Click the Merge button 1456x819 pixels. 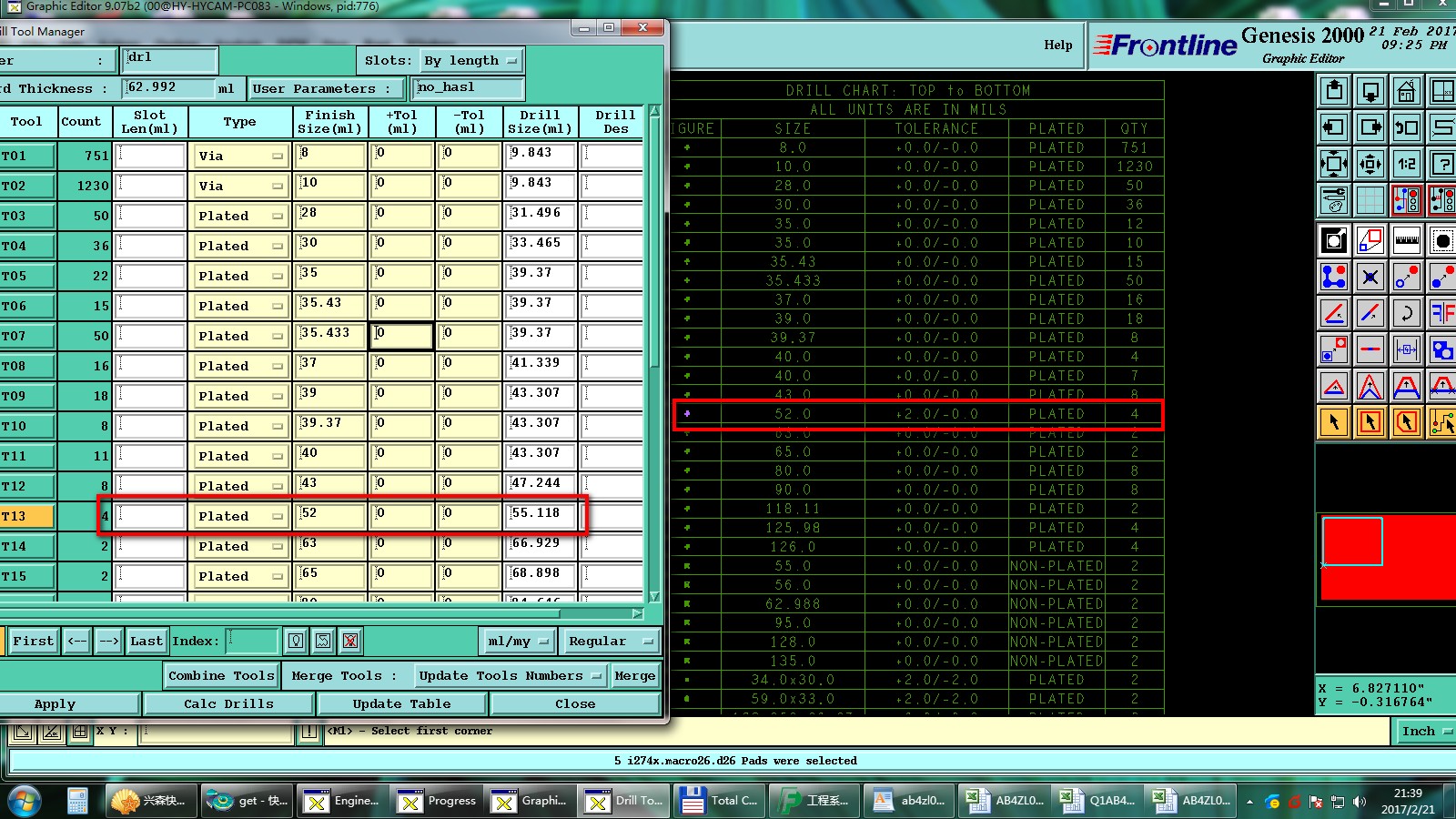click(x=634, y=675)
